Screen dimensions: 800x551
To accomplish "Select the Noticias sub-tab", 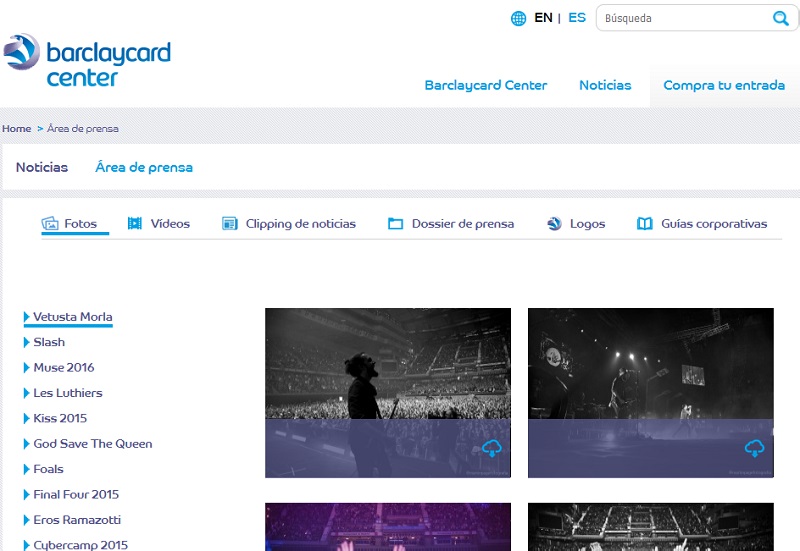I will (42, 167).
